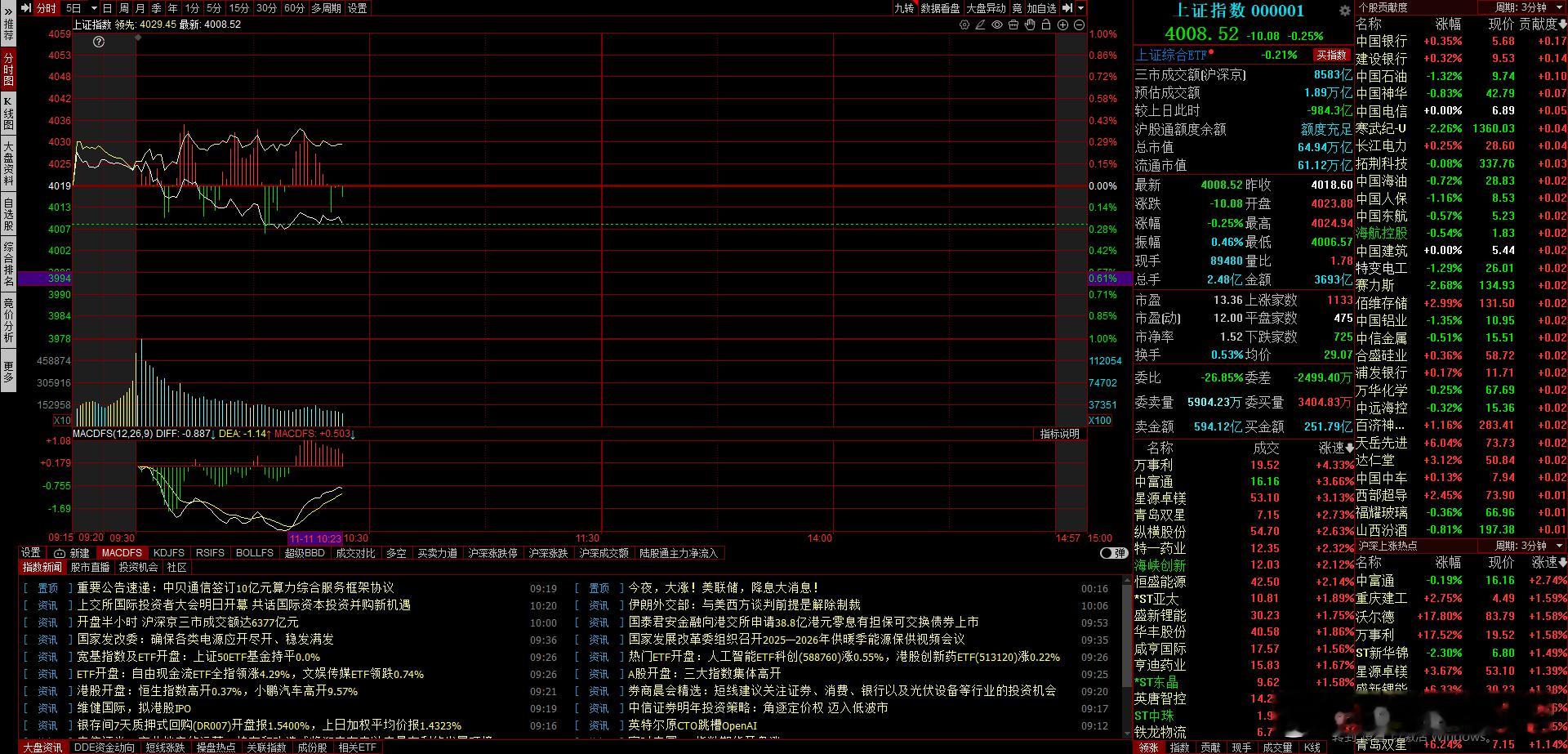Switch right panel to 成交量 tab
Viewport: 1568px width, 754px height.
1276,747
